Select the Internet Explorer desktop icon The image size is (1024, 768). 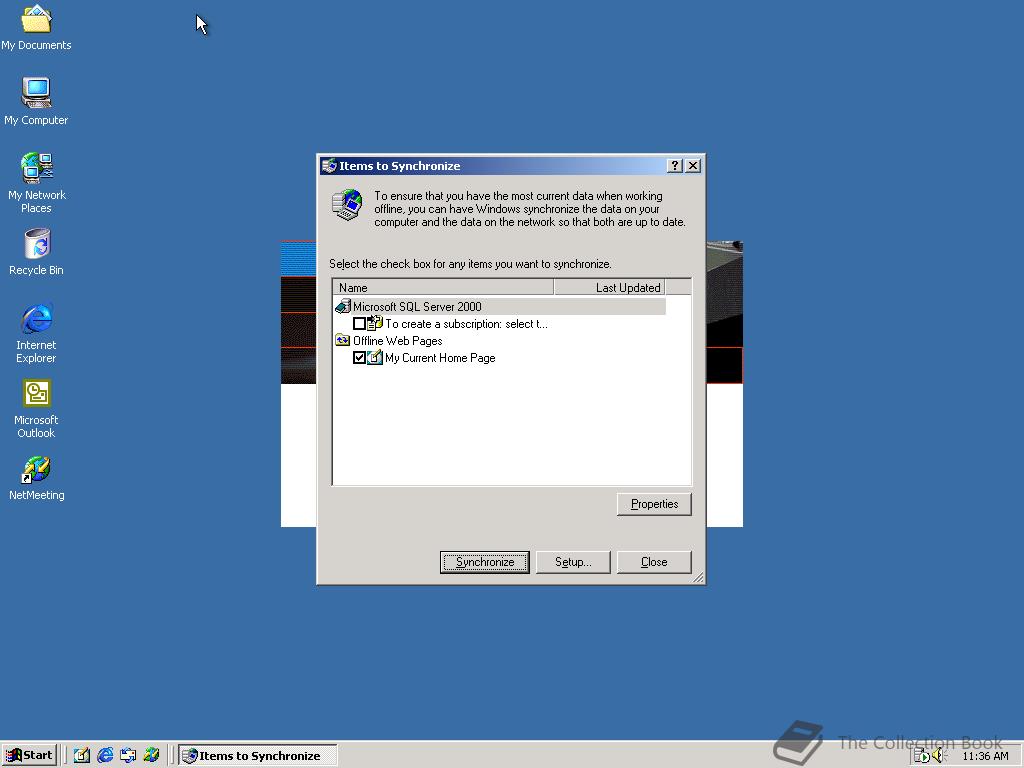tap(36, 333)
